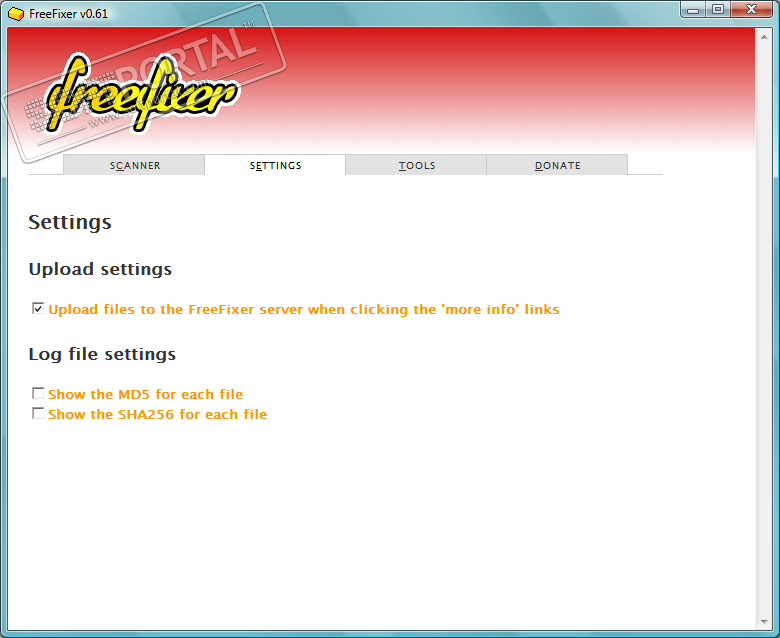Viewport: 780px width, 638px height.
Task: Click the scrollbar down arrow
Action: [x=764, y=622]
